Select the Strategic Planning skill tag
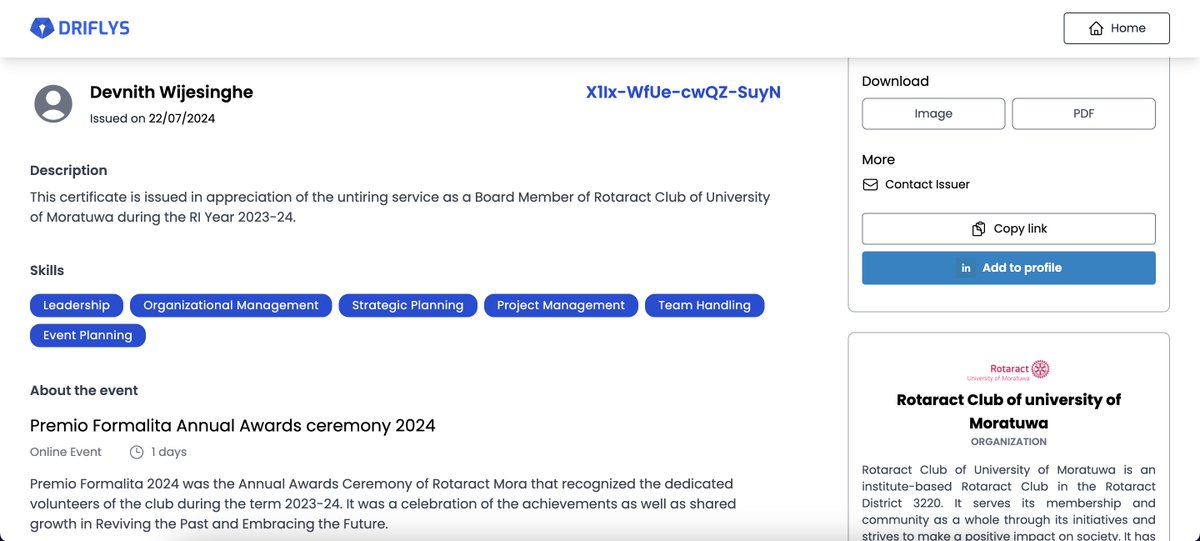1200x541 pixels. [x=408, y=305]
